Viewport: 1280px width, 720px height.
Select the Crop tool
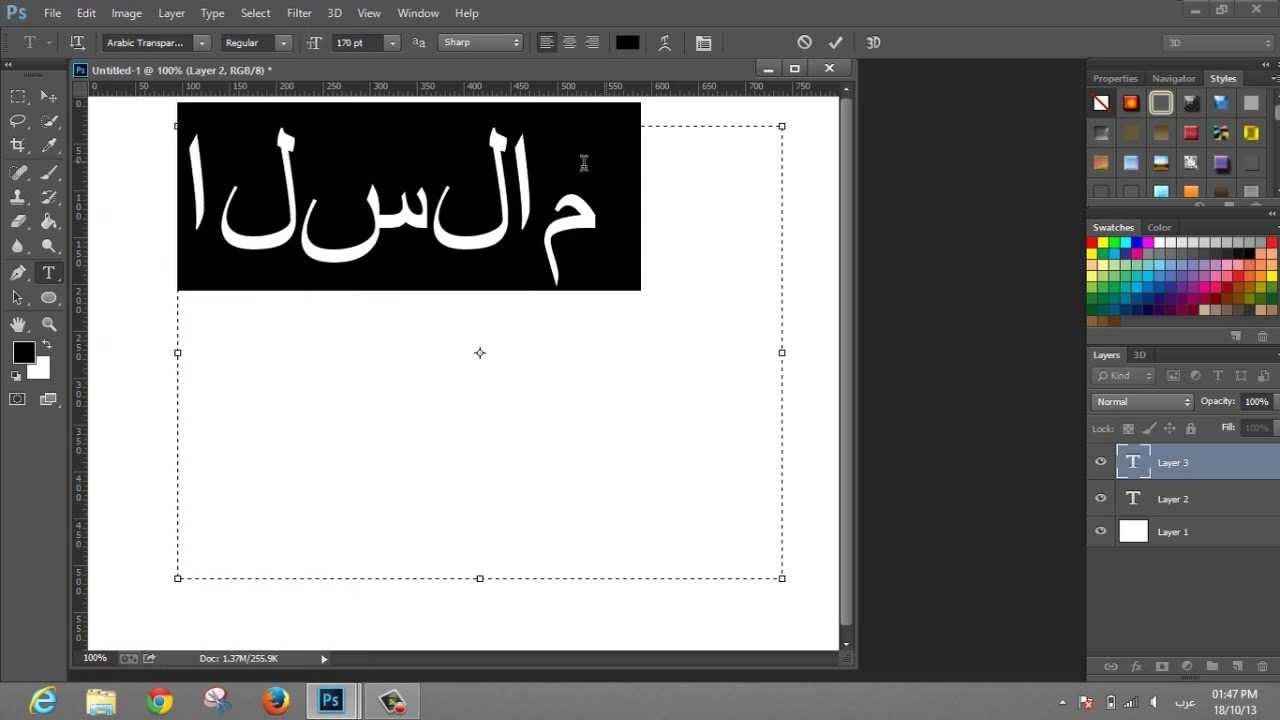coord(18,146)
